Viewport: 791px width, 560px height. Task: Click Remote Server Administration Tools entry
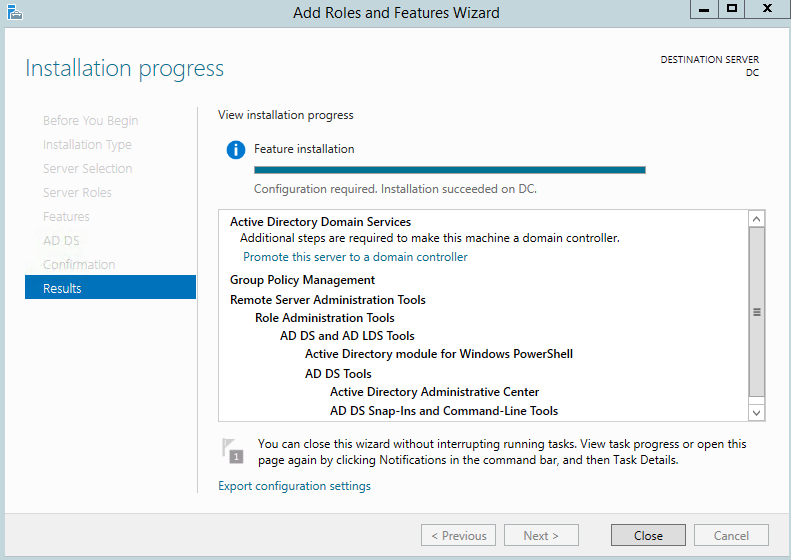point(328,300)
